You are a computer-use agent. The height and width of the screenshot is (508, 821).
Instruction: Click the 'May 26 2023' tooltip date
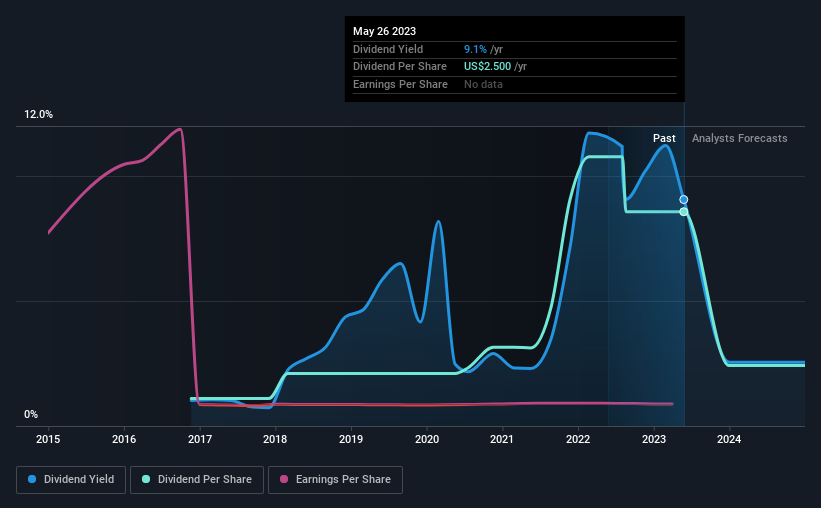tap(384, 31)
